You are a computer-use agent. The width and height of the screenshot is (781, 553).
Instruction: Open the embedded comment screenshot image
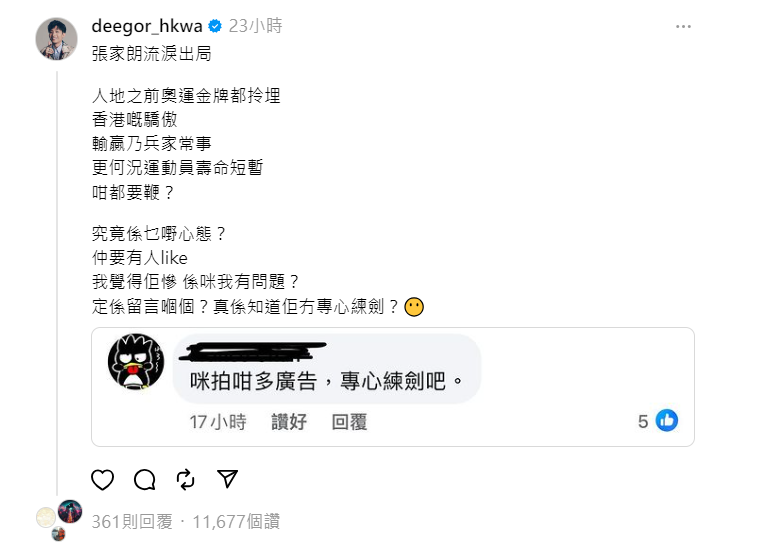pos(393,387)
